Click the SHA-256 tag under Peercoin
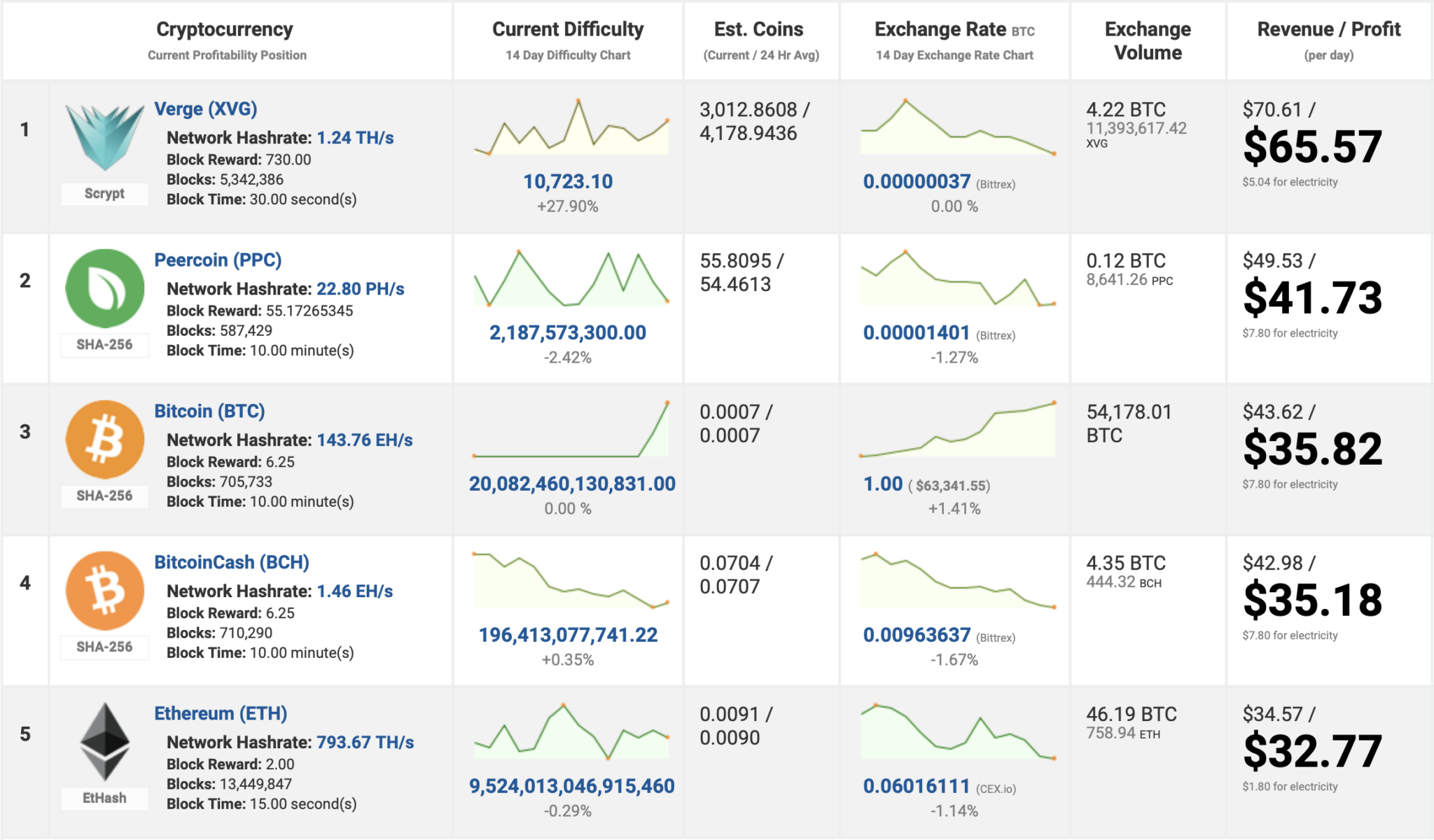1434x840 pixels. [x=104, y=345]
